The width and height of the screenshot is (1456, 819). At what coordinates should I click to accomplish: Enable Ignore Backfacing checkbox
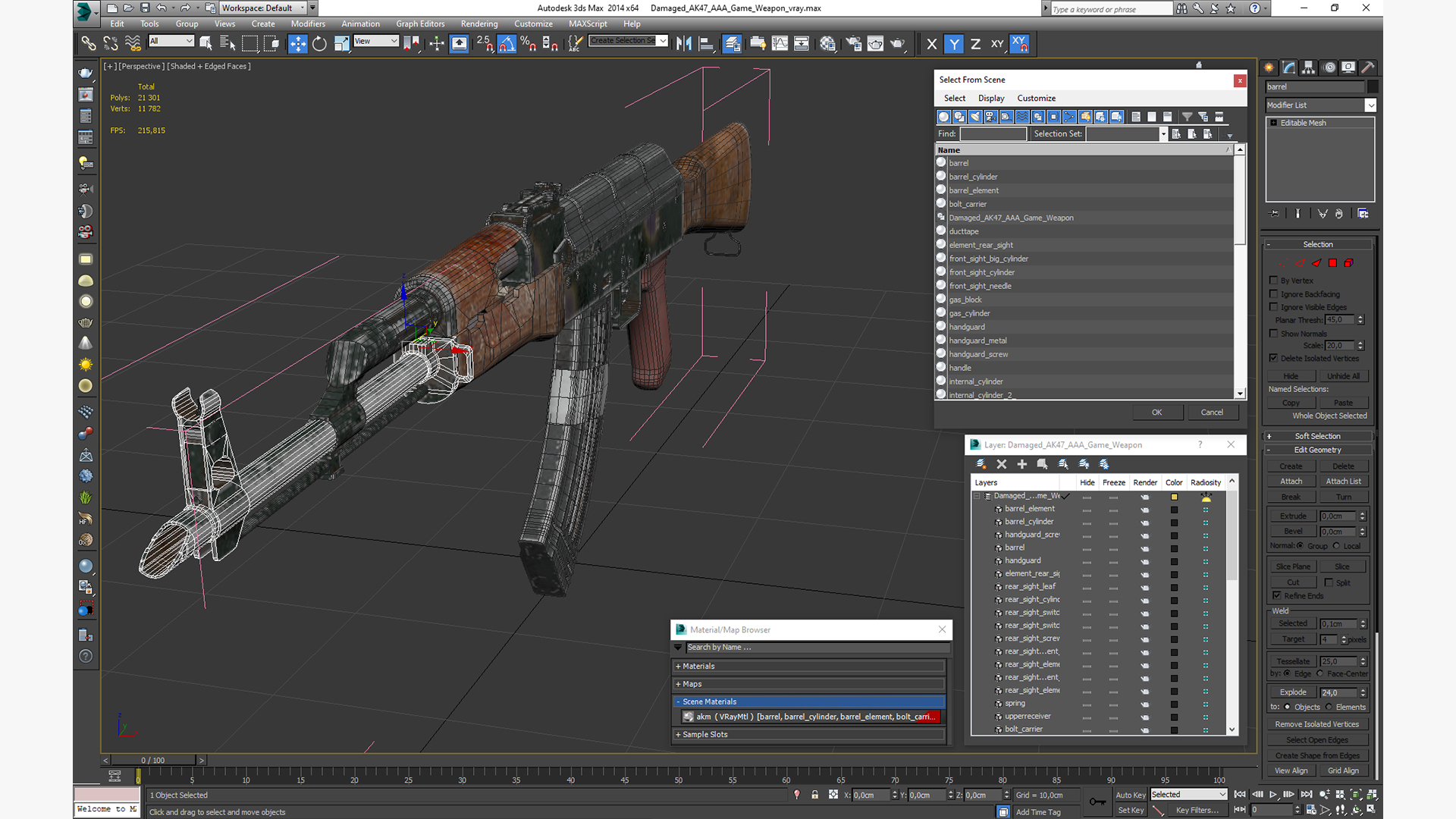[x=1274, y=293]
